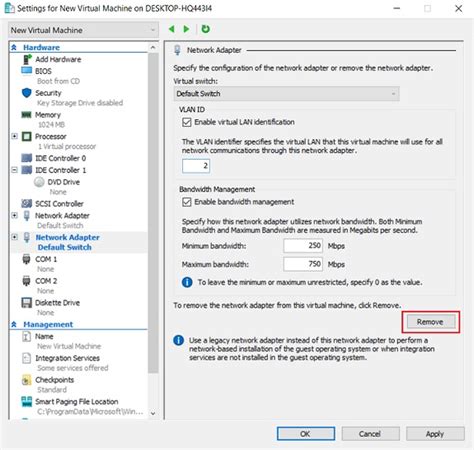Click the info icon beside legacy adapter note
The image size is (474, 450).
(179, 340)
